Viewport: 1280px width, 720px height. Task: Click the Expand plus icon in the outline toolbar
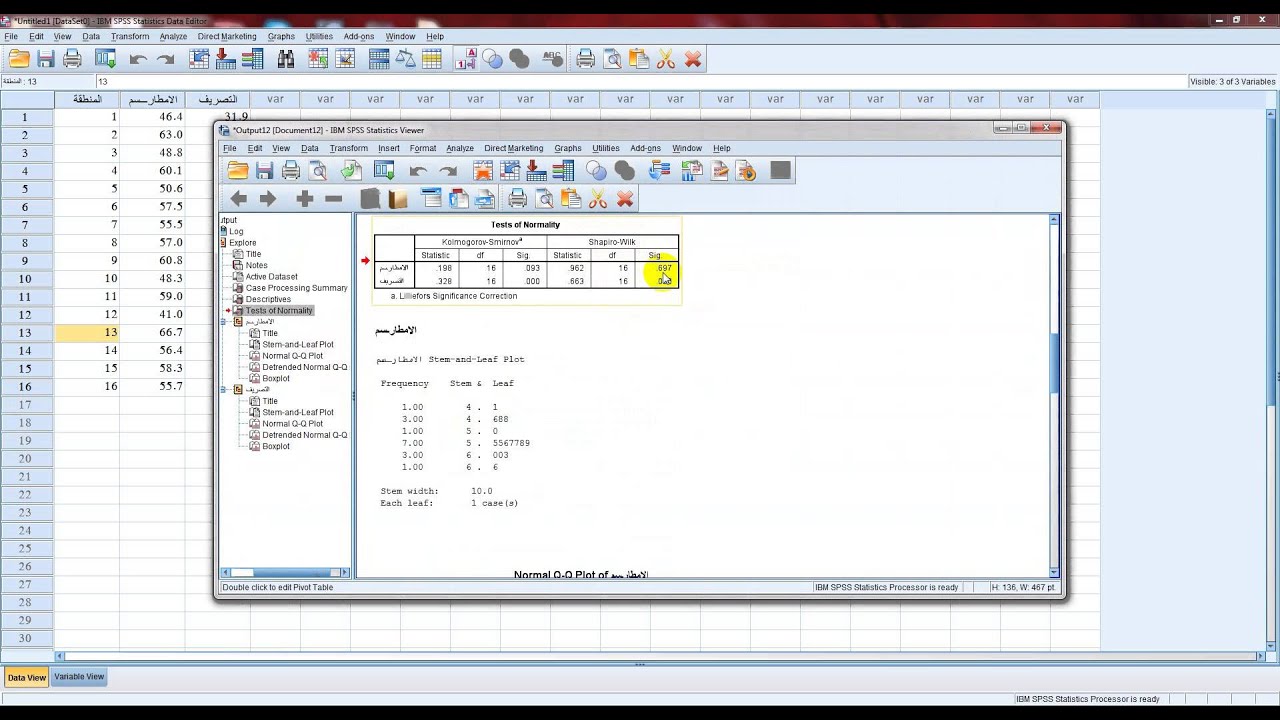(x=305, y=199)
